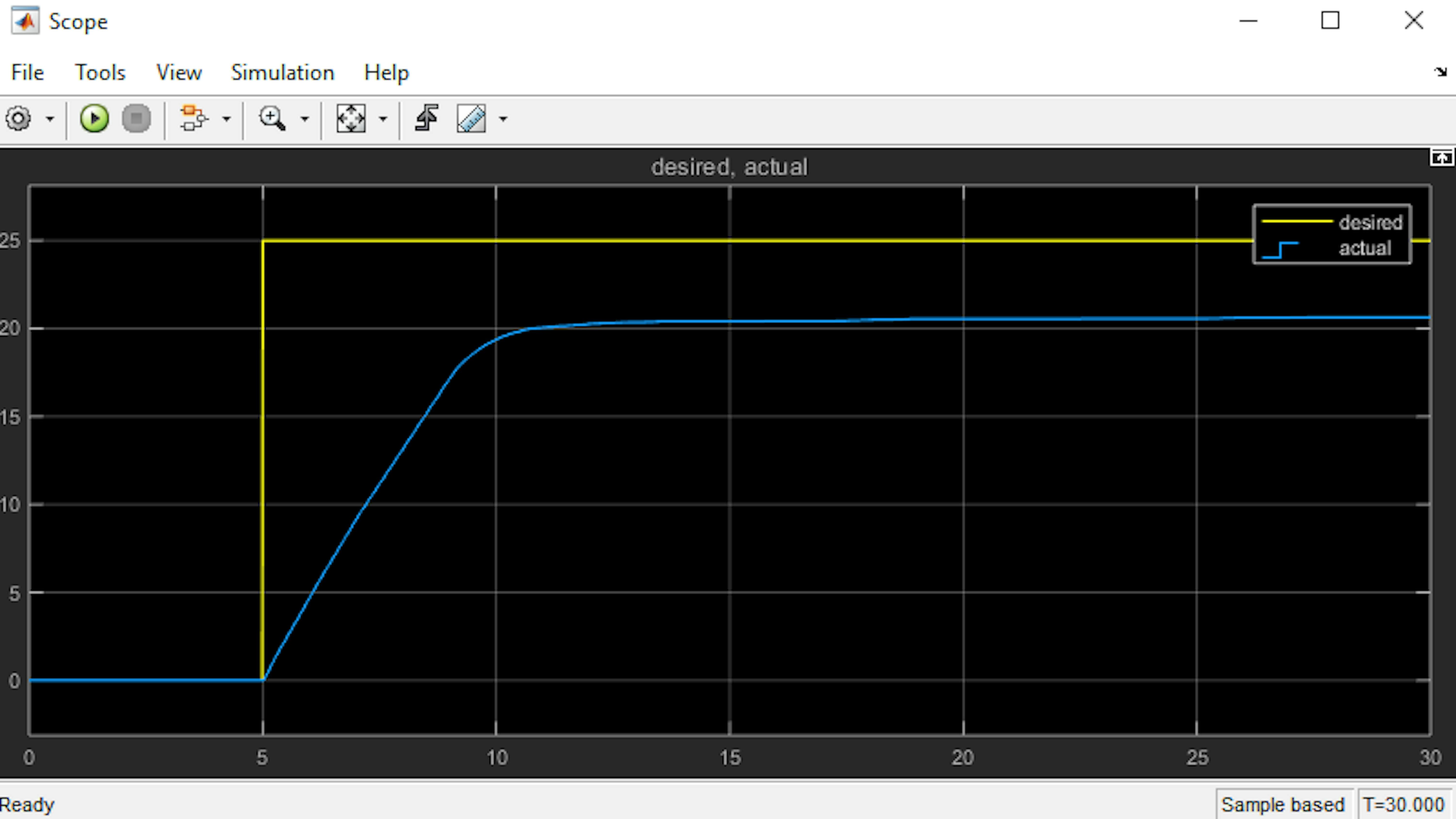Click the highlight block in model icon
The image size is (1456, 819).
(x=194, y=119)
